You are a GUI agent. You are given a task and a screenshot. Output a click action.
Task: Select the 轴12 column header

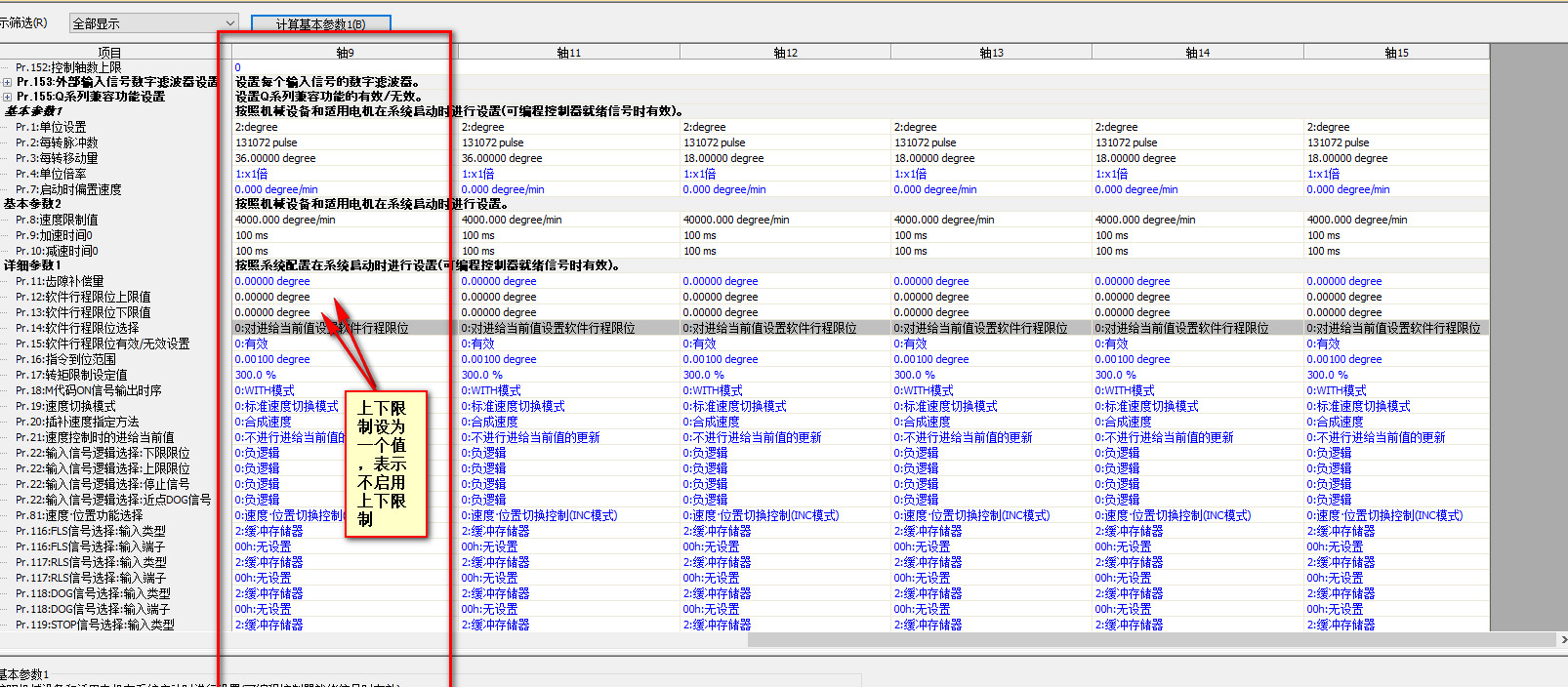[x=785, y=53]
